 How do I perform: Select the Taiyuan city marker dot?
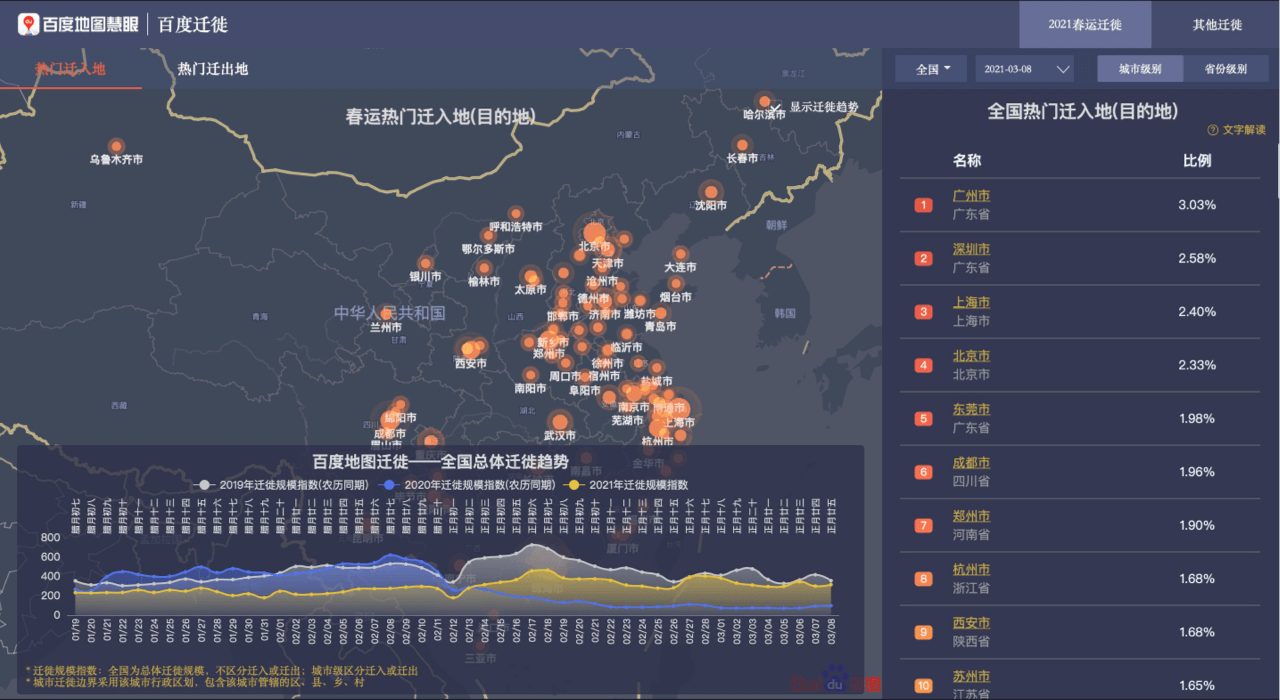coord(530,276)
